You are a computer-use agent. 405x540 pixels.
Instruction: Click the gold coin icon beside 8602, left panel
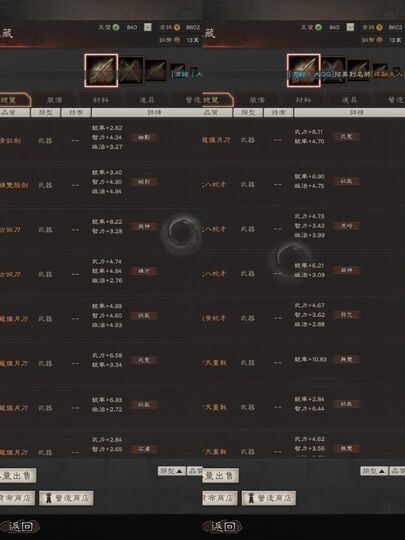coord(177,27)
